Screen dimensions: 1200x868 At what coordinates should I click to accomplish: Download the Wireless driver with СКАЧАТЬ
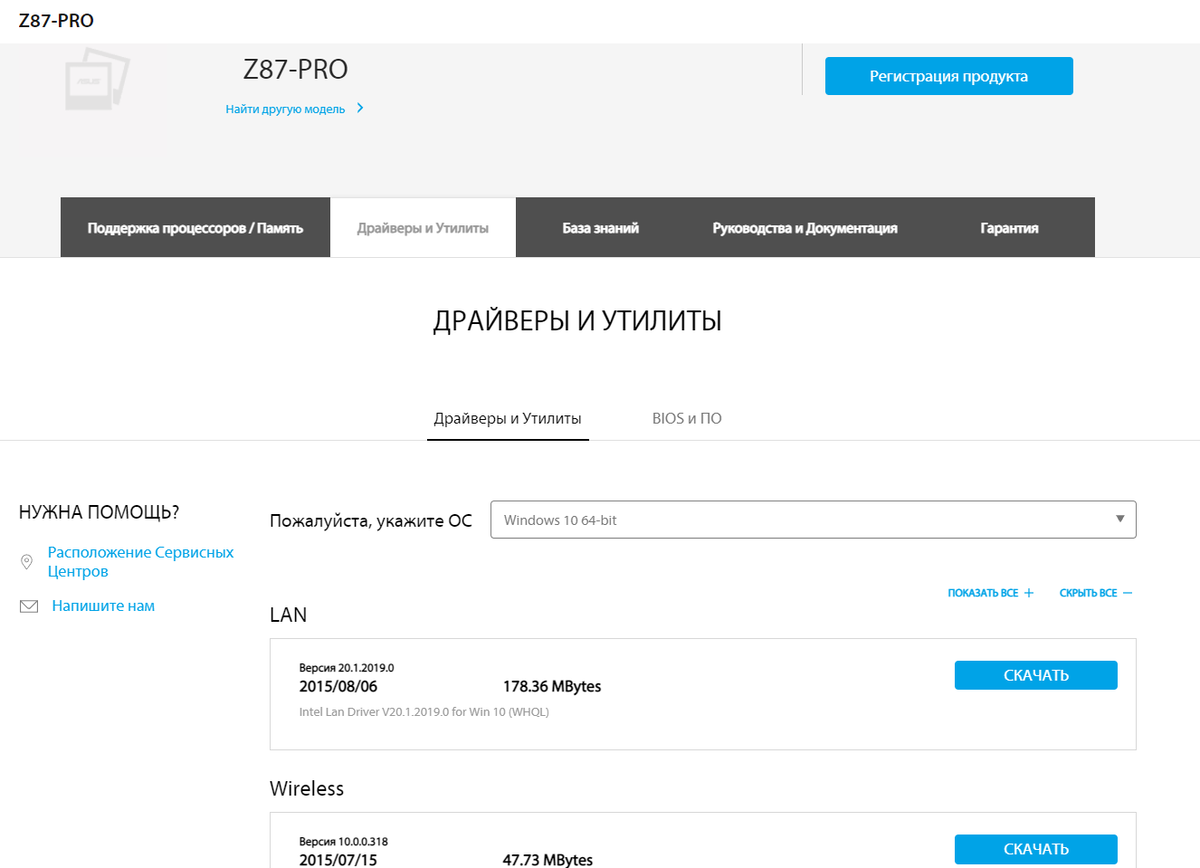tap(1036, 849)
